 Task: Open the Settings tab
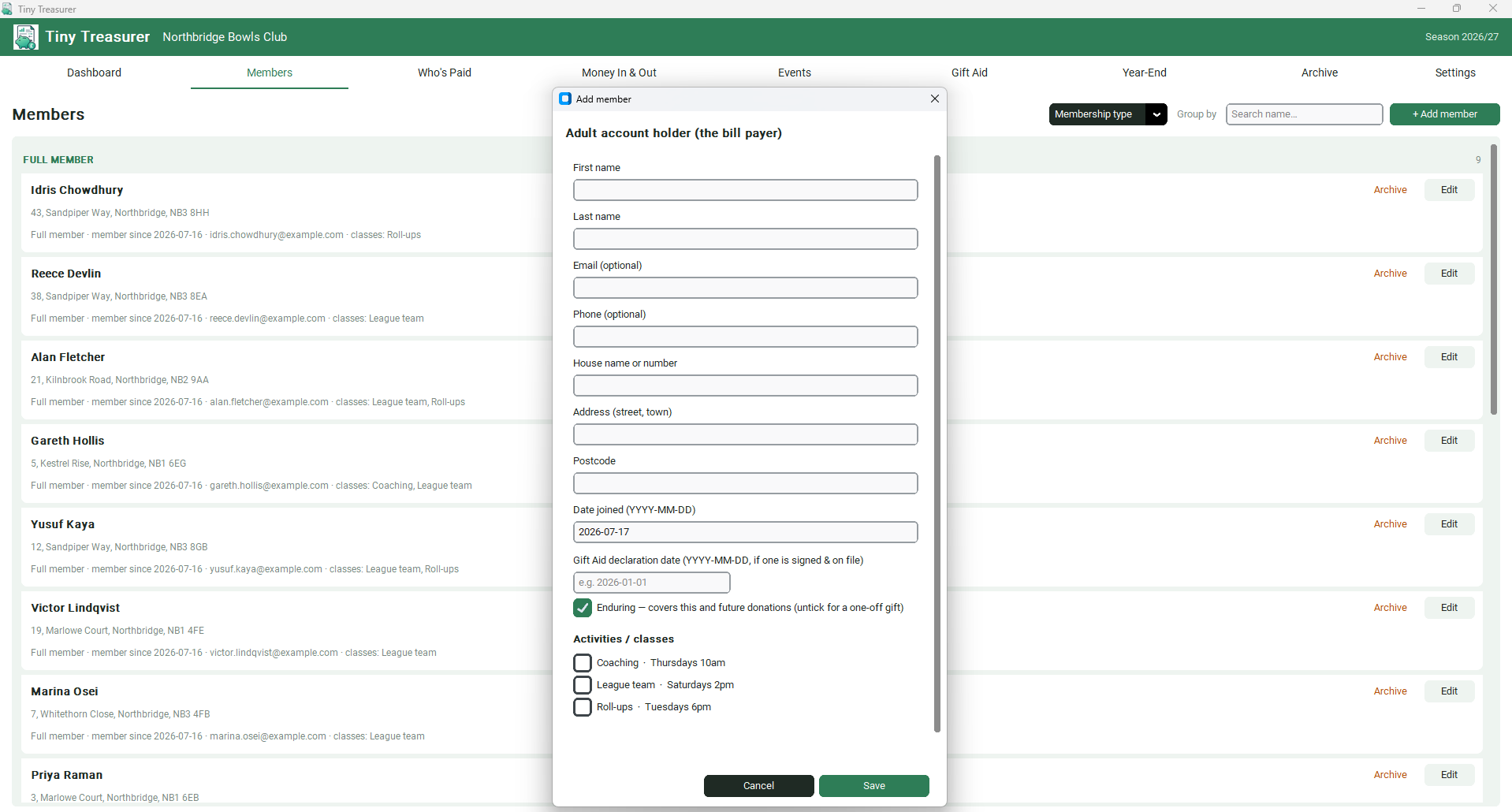point(1455,73)
